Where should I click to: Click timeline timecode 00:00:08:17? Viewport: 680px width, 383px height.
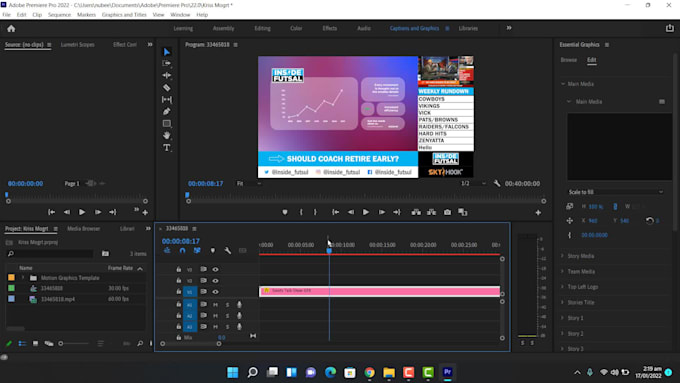(181, 241)
